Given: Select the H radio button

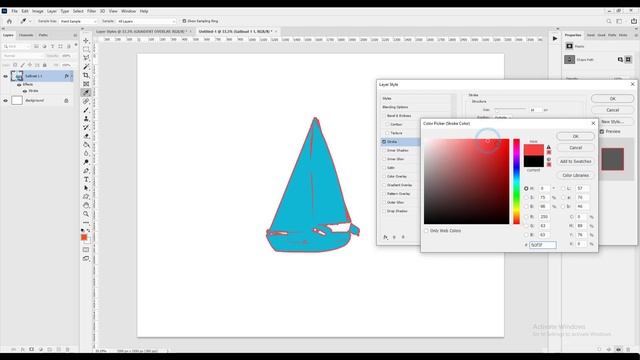Looking at the screenshot, I should [526, 189].
